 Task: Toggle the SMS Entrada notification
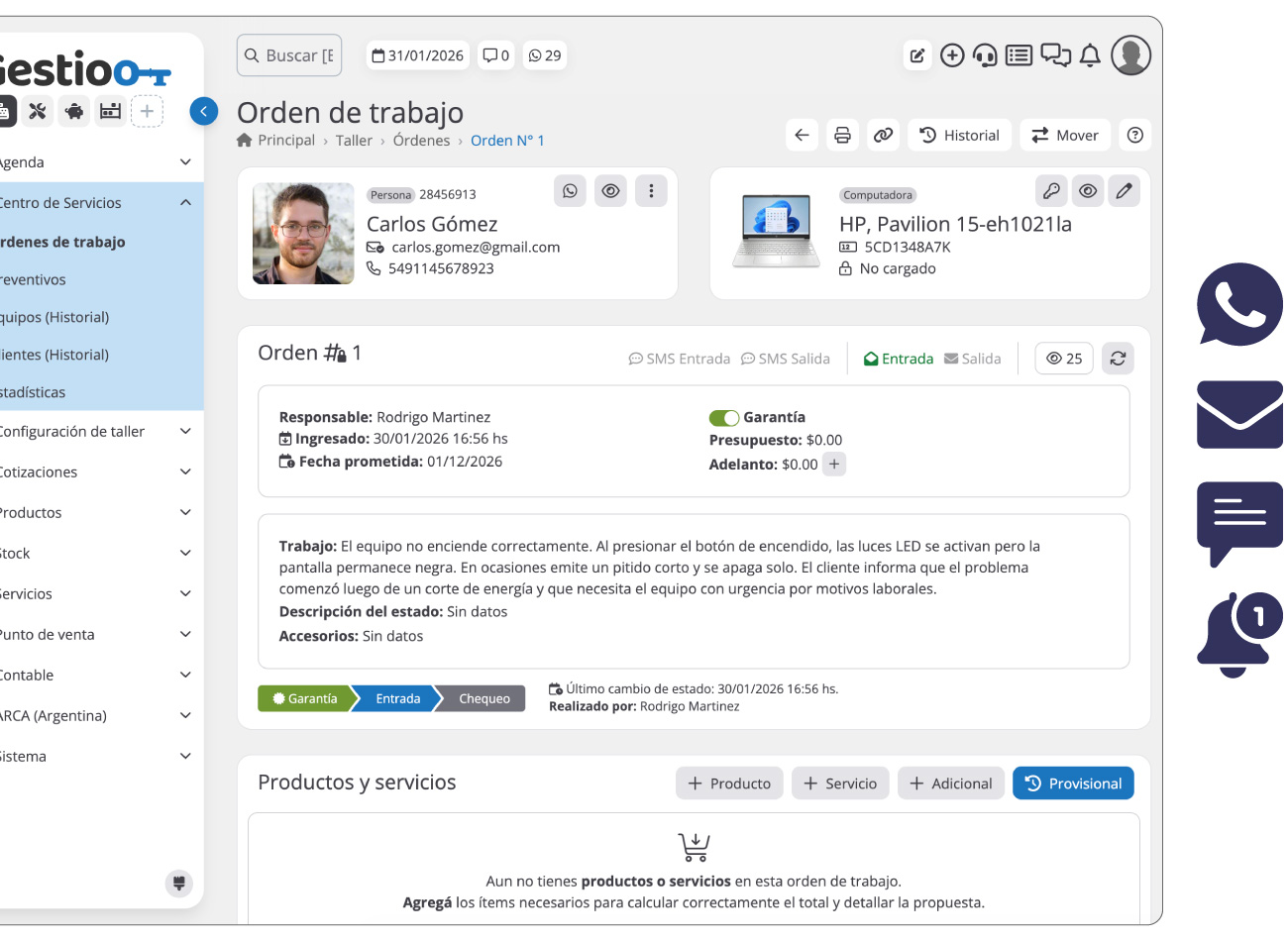(x=680, y=359)
